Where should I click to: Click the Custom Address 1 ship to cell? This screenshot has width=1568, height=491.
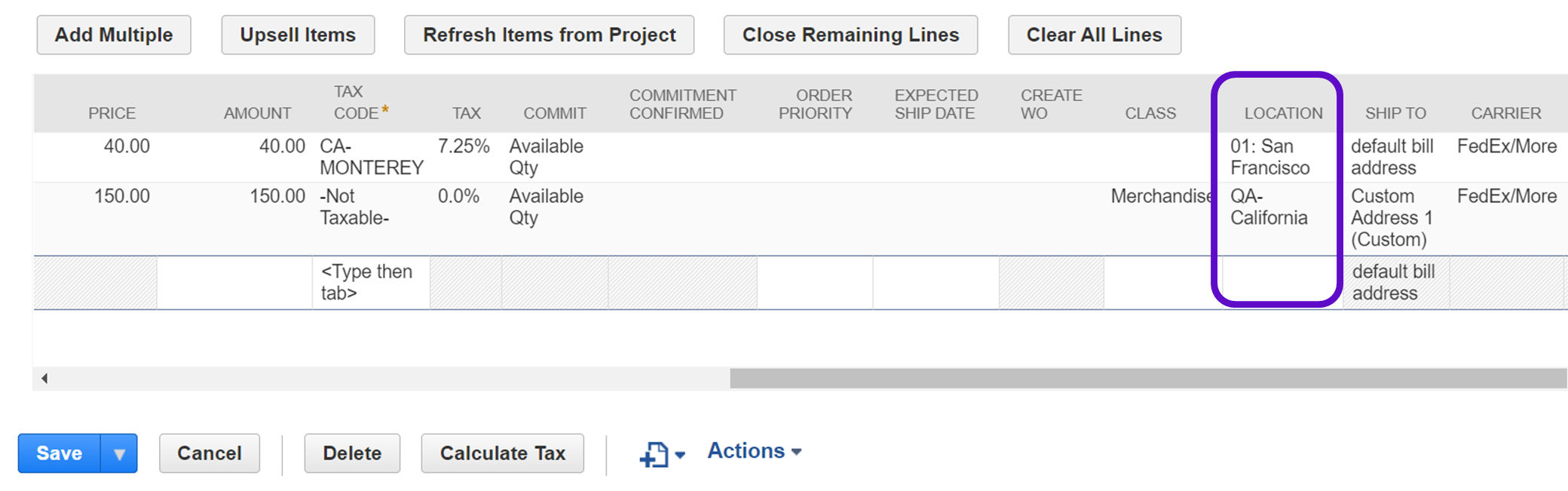(1391, 218)
